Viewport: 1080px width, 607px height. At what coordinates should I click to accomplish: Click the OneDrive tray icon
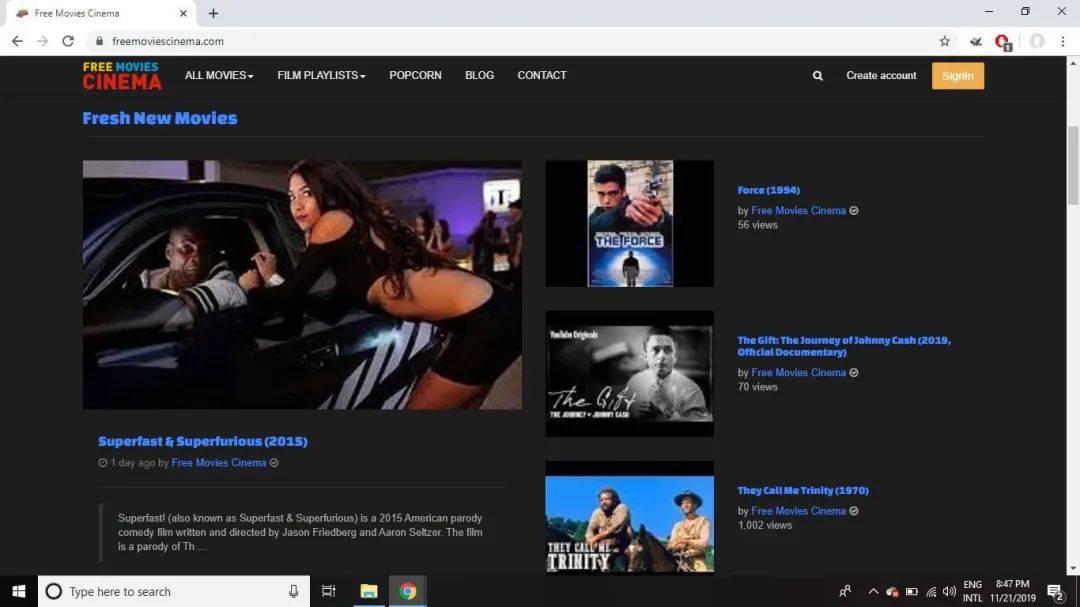892,591
